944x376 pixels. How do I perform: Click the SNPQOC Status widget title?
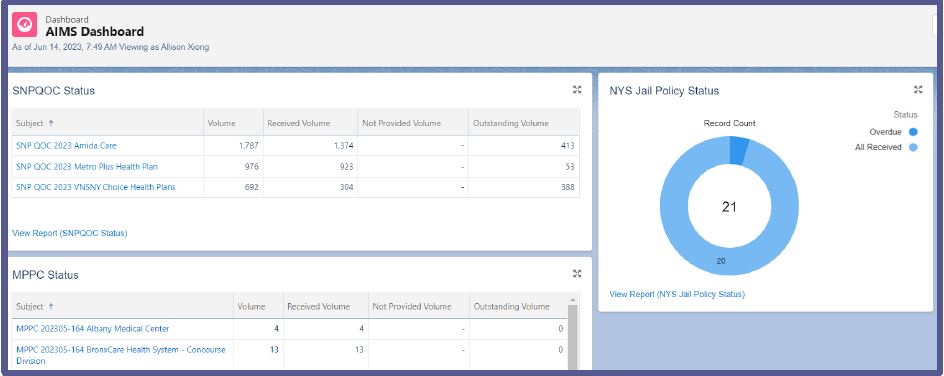pyautogui.click(x=54, y=91)
